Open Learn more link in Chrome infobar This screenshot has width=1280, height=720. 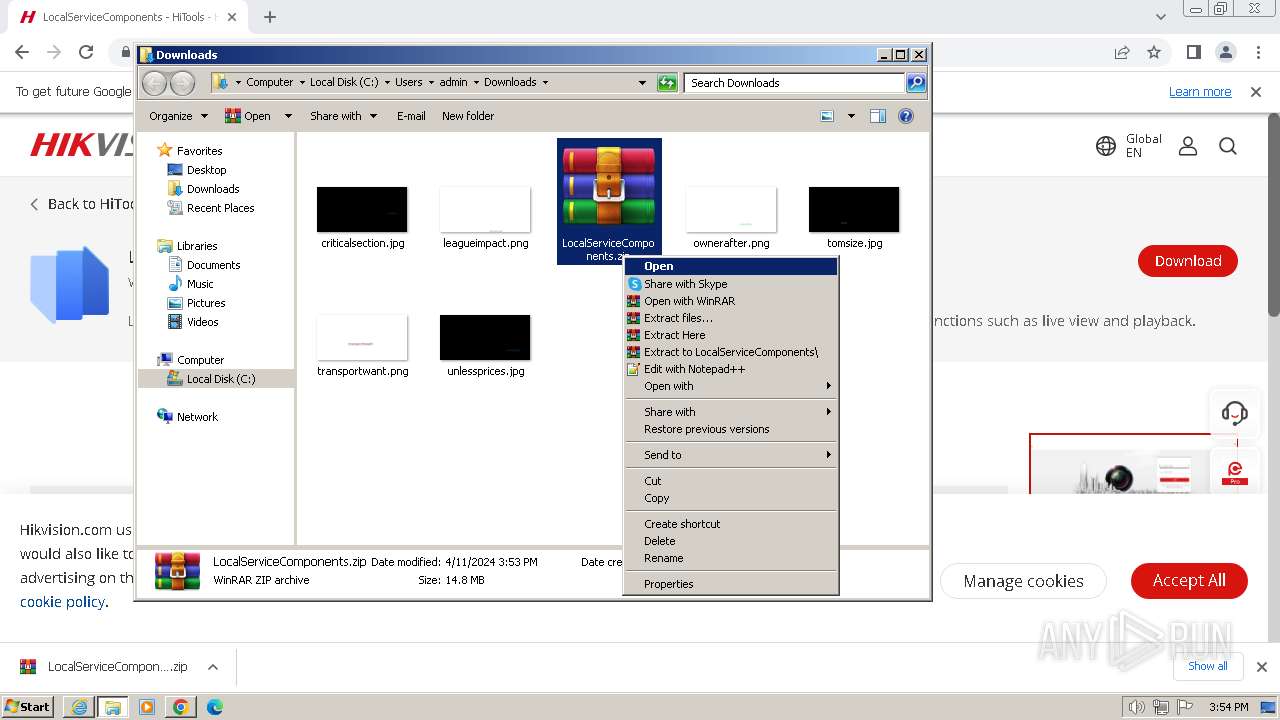coord(1200,92)
